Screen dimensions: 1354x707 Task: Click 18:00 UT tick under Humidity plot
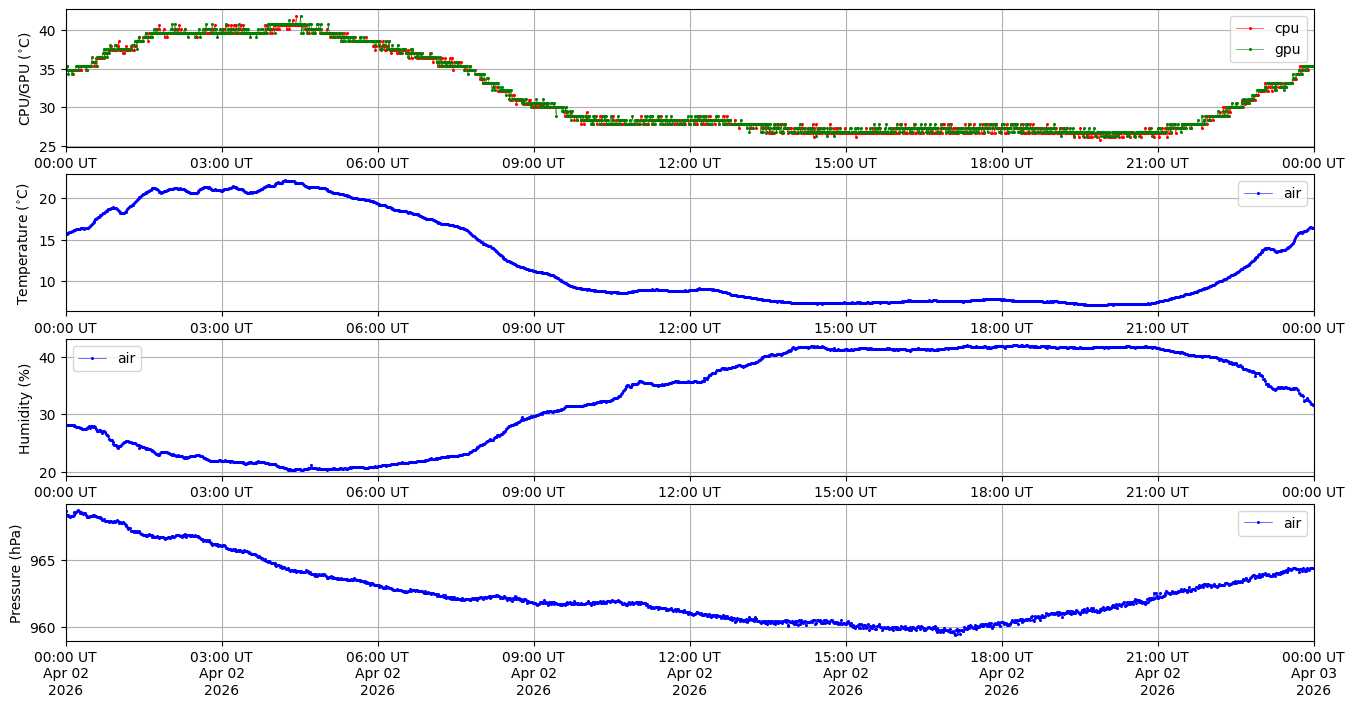pos(1001,492)
